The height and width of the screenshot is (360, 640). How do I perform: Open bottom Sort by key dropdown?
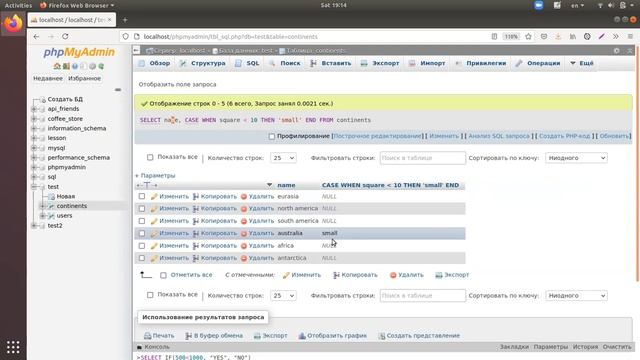(576, 296)
